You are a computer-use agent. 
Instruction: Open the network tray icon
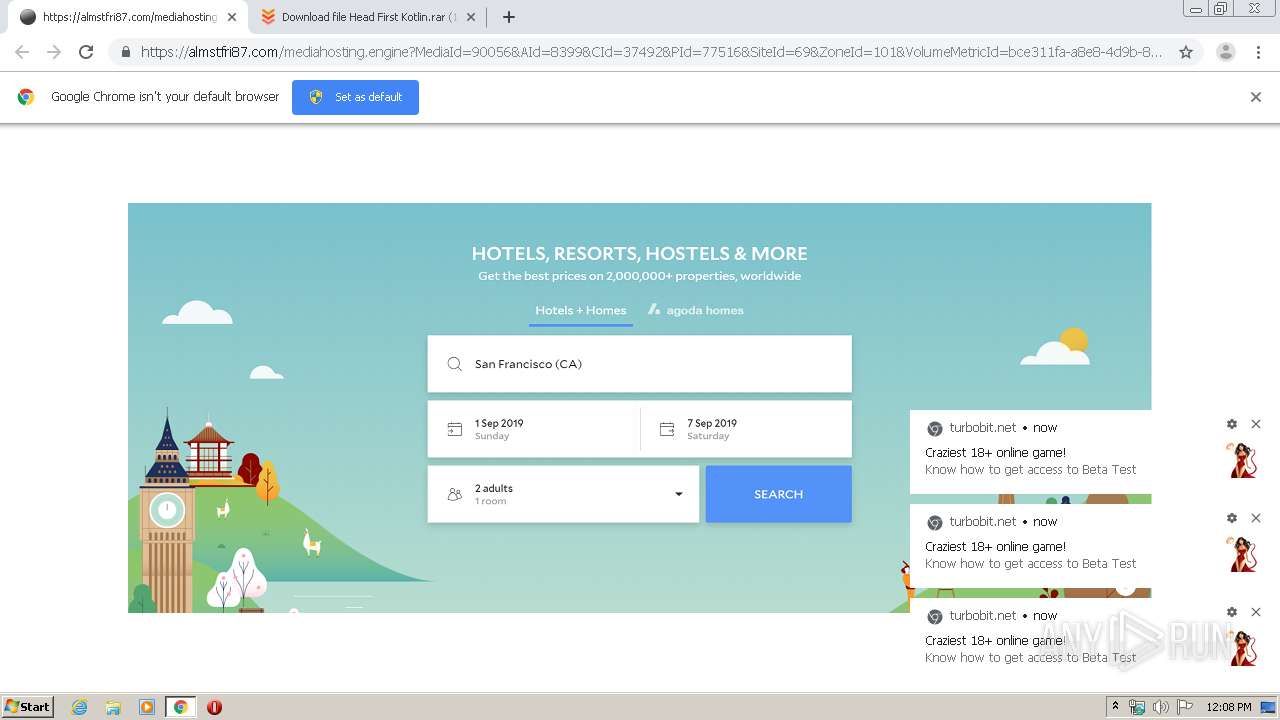[1137, 707]
